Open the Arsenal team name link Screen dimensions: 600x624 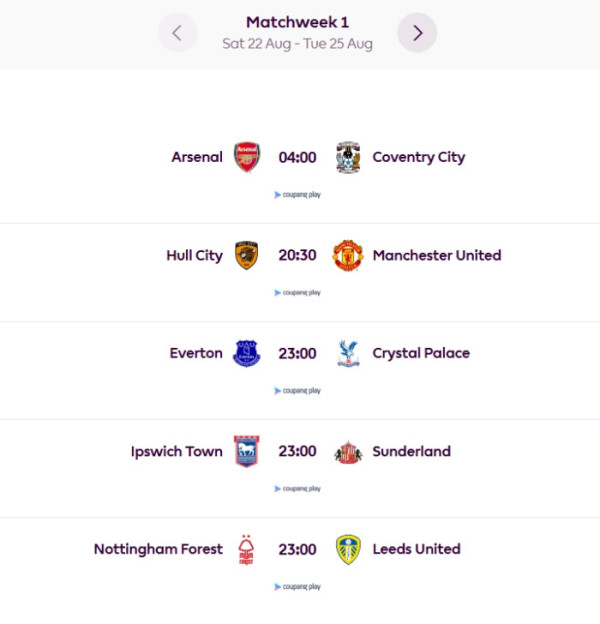tap(197, 157)
